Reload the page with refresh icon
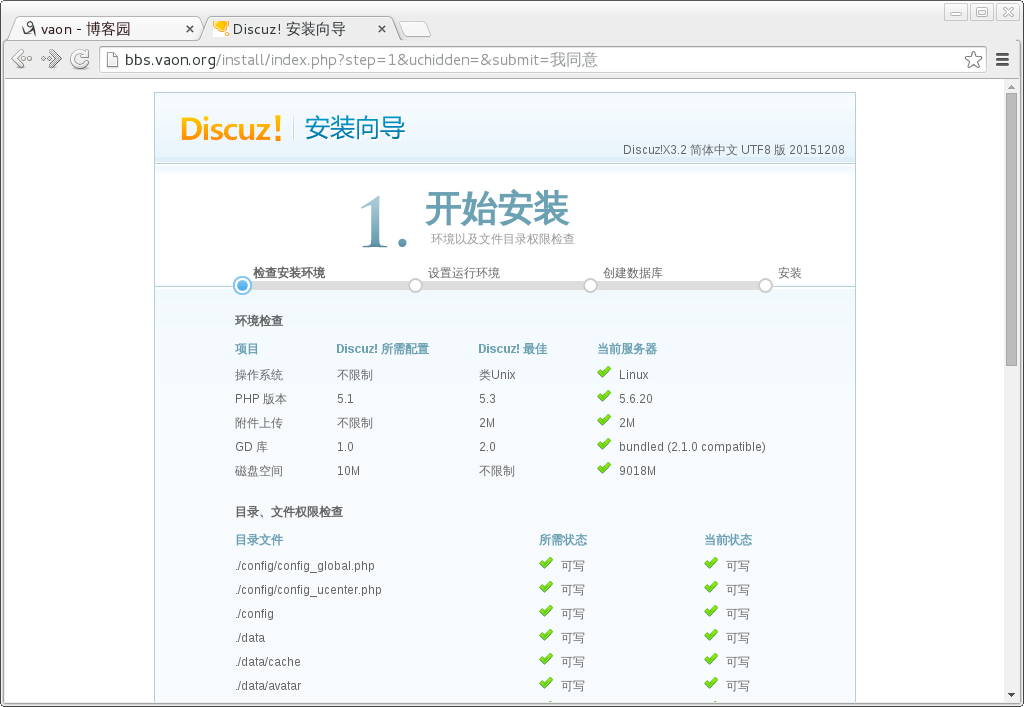The height and width of the screenshot is (707, 1024). (80, 59)
